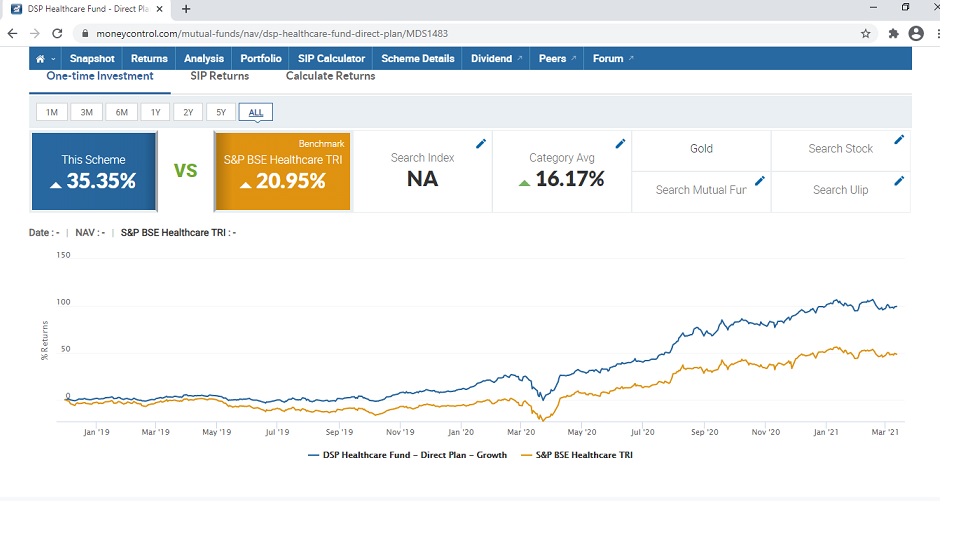Open the Forum external link

coord(613,59)
